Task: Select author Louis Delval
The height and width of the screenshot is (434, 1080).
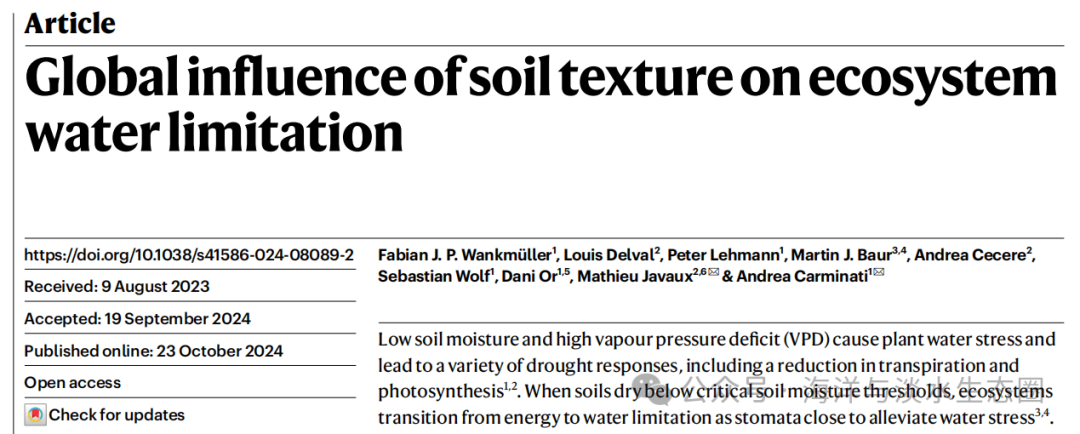Action: coord(608,255)
